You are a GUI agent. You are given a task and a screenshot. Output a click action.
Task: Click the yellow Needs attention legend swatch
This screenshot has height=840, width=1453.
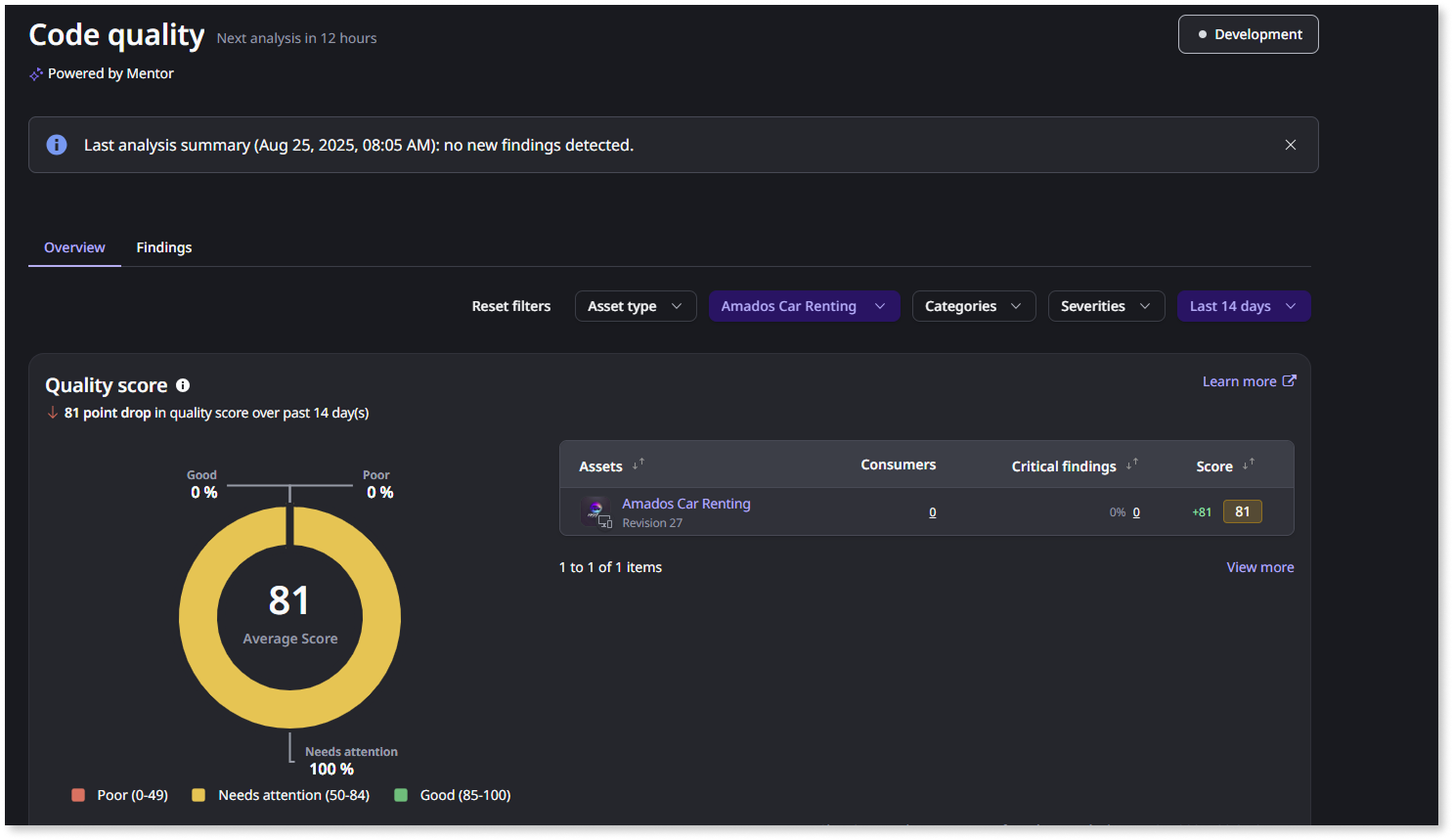(x=198, y=795)
